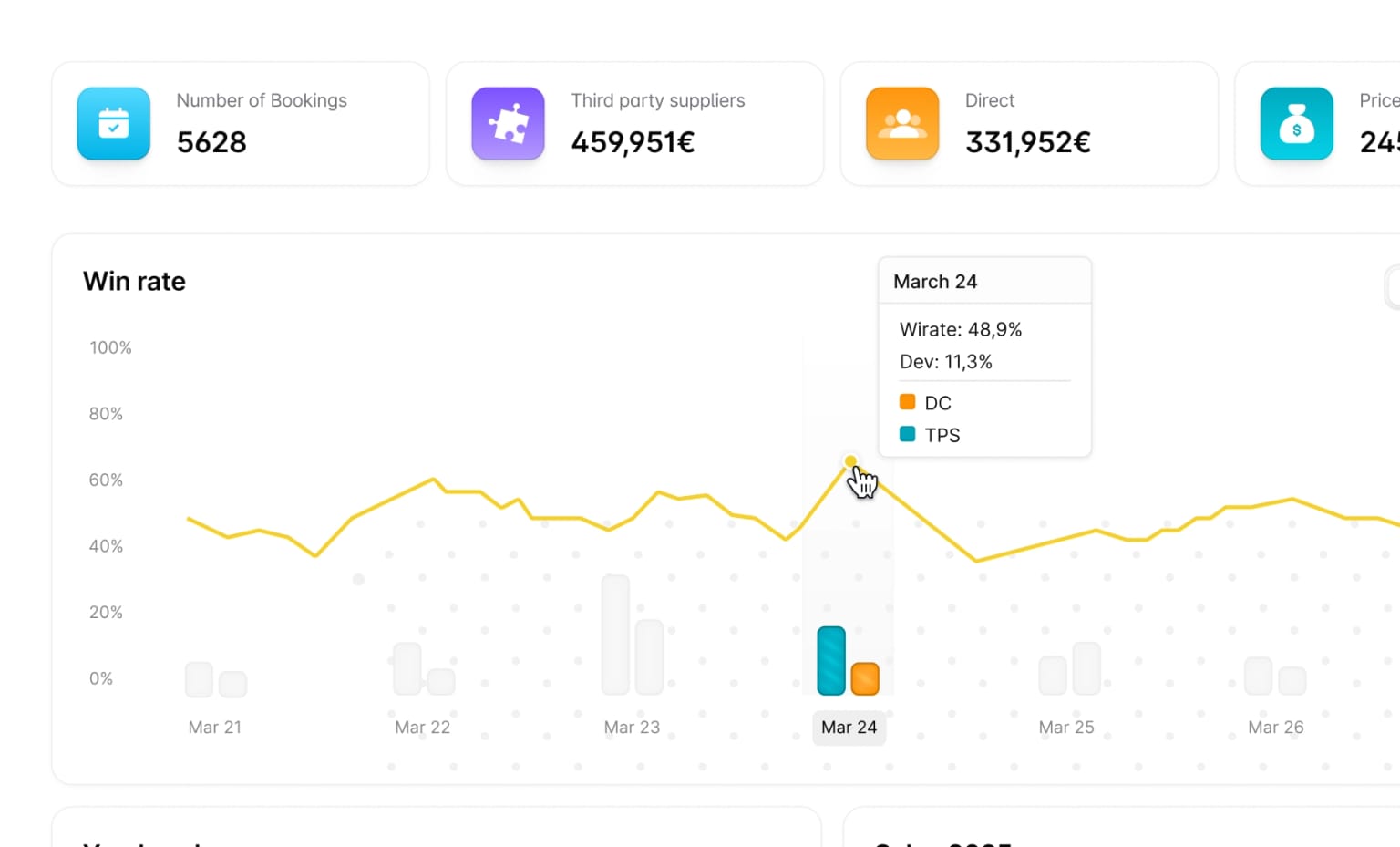Select the teal TPS bar under Mar 24
The width and height of the screenshot is (1400, 847).
point(830,660)
